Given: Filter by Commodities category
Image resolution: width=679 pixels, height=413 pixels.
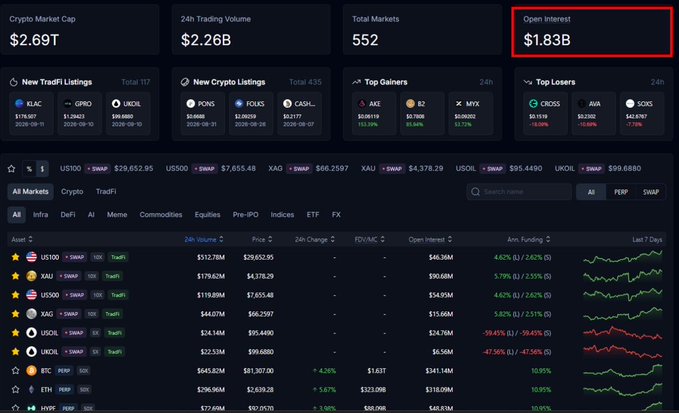Looking at the screenshot, I should coord(161,215).
